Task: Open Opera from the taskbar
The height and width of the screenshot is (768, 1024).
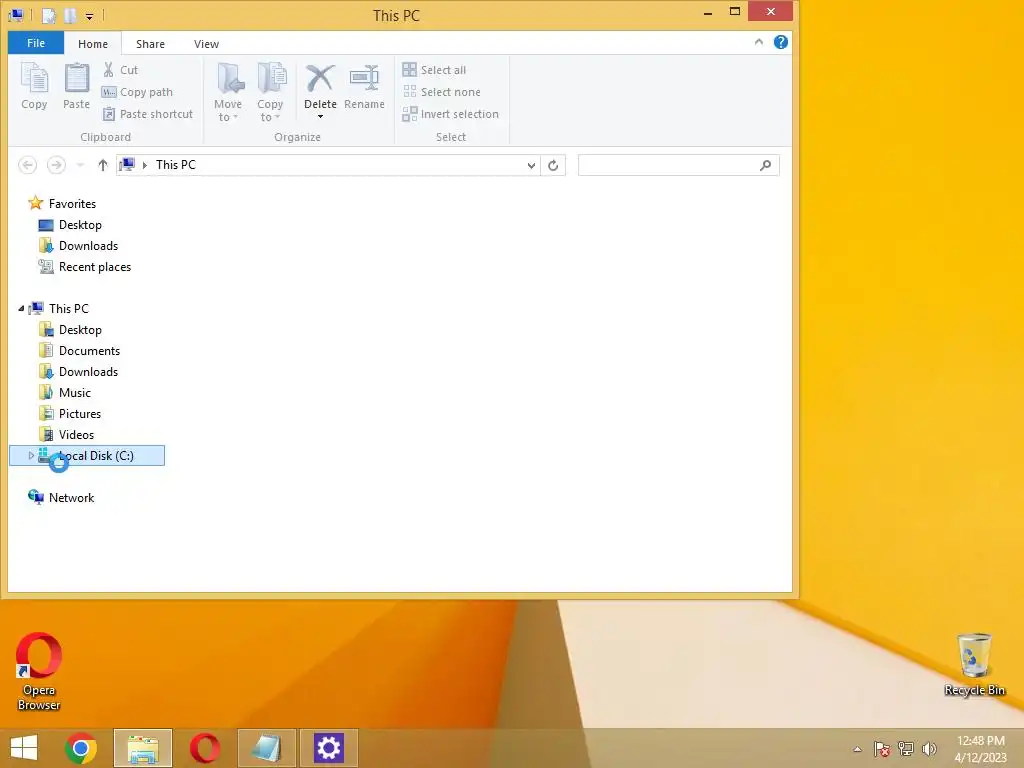Action: [x=205, y=748]
